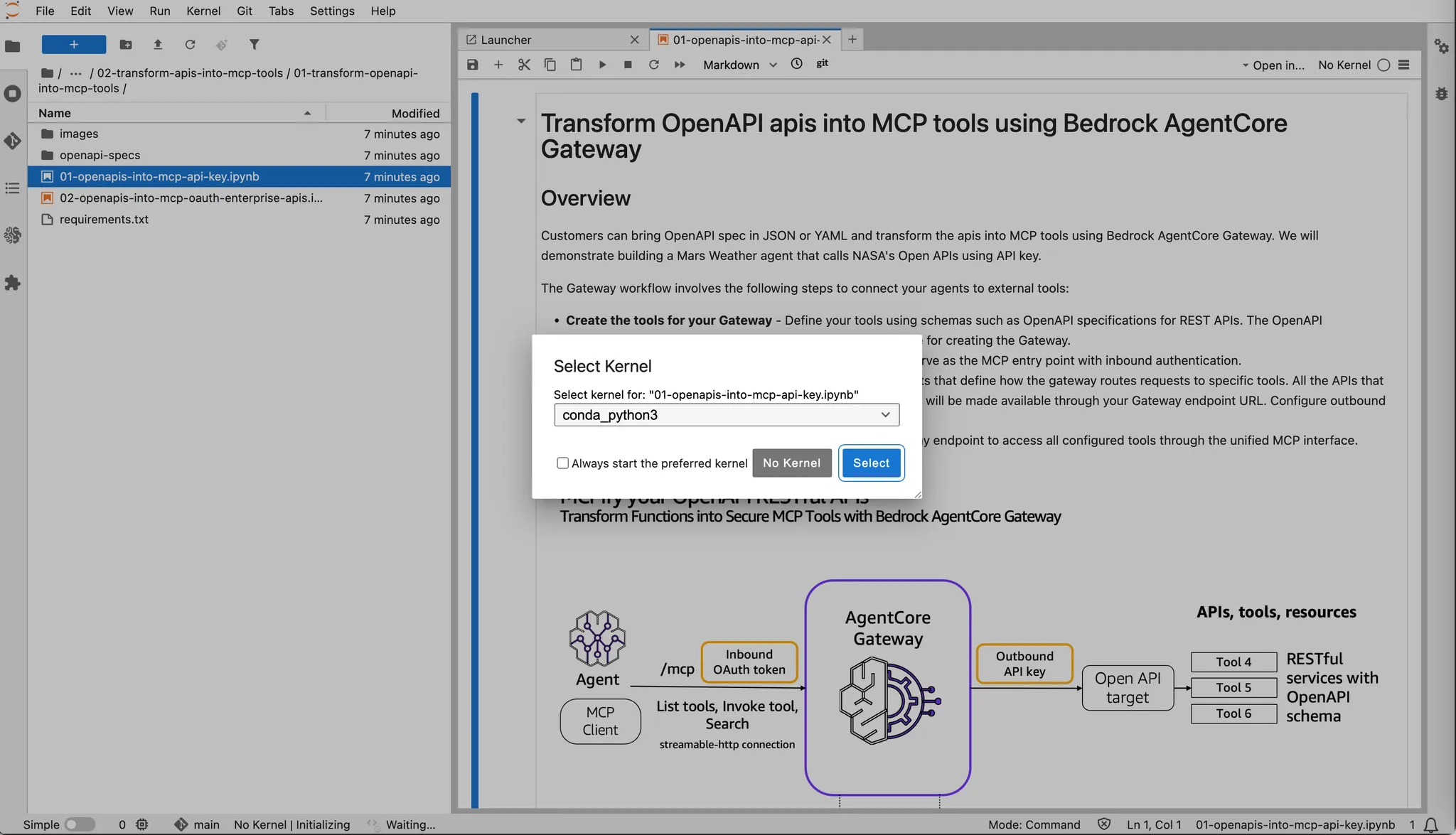Click the filter files funnel icon
1456x835 pixels.
[254, 45]
